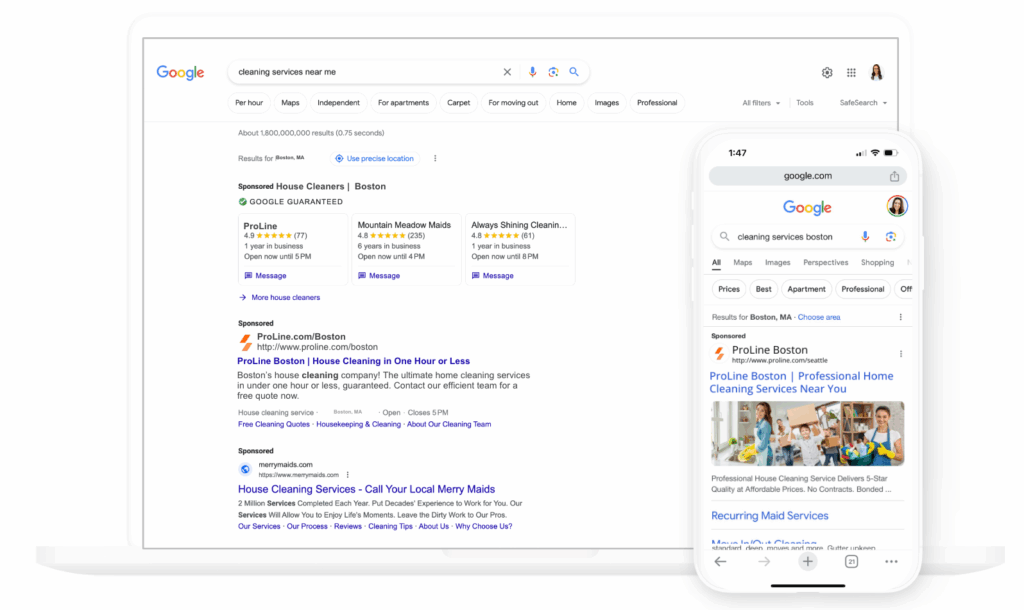This screenshot has width=1024, height=610.
Task: Click the Google Guaranteed green check badge
Action: click(242, 202)
